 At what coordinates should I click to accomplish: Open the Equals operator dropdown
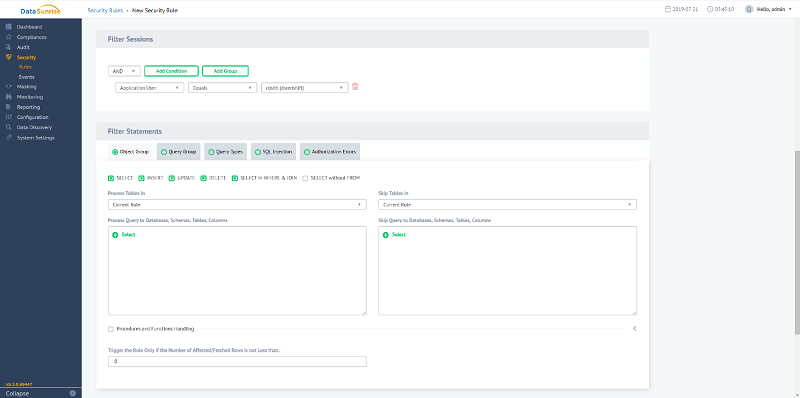coord(222,88)
